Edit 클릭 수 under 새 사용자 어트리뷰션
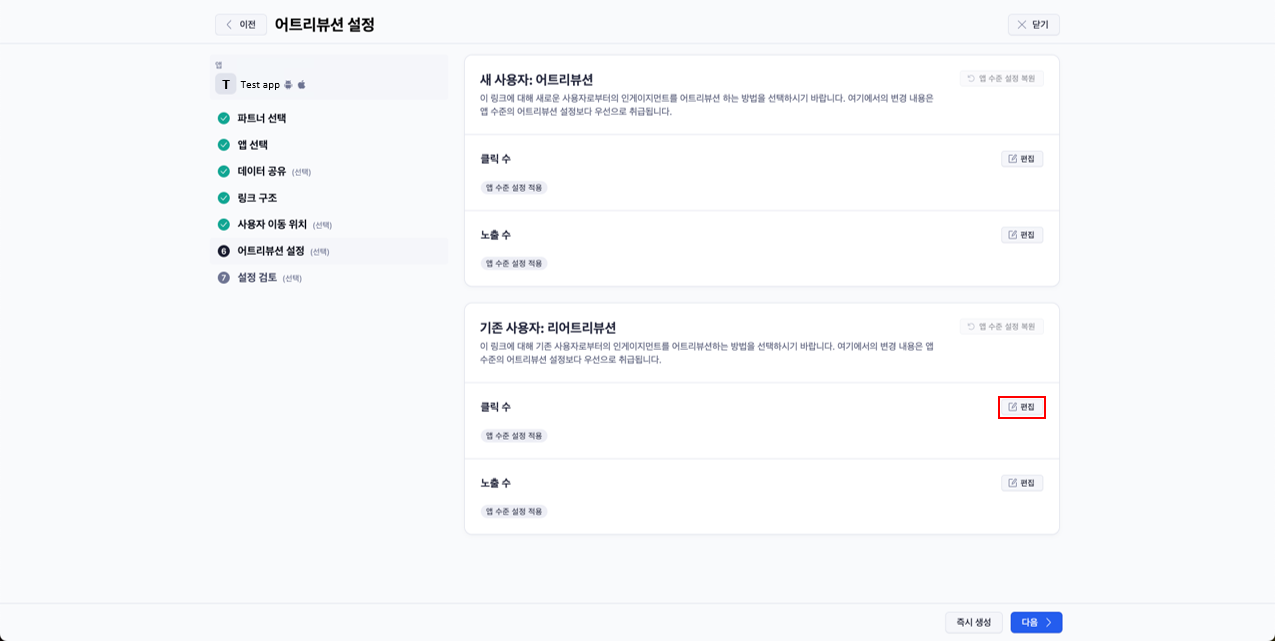Image resolution: width=1275 pixels, height=641 pixels. coord(1022,159)
